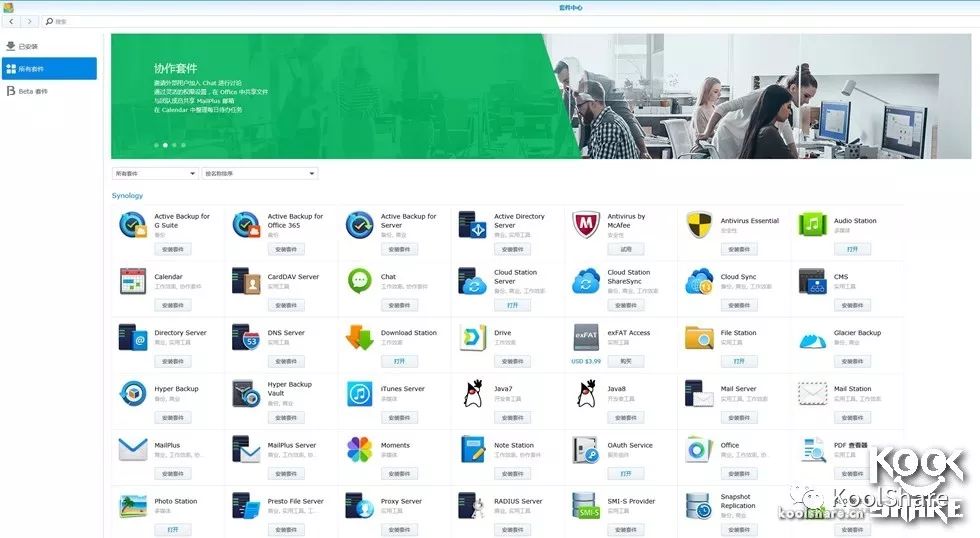980x538 pixels.
Task: Click the Moments pinwheel icon
Action: [x=359, y=450]
